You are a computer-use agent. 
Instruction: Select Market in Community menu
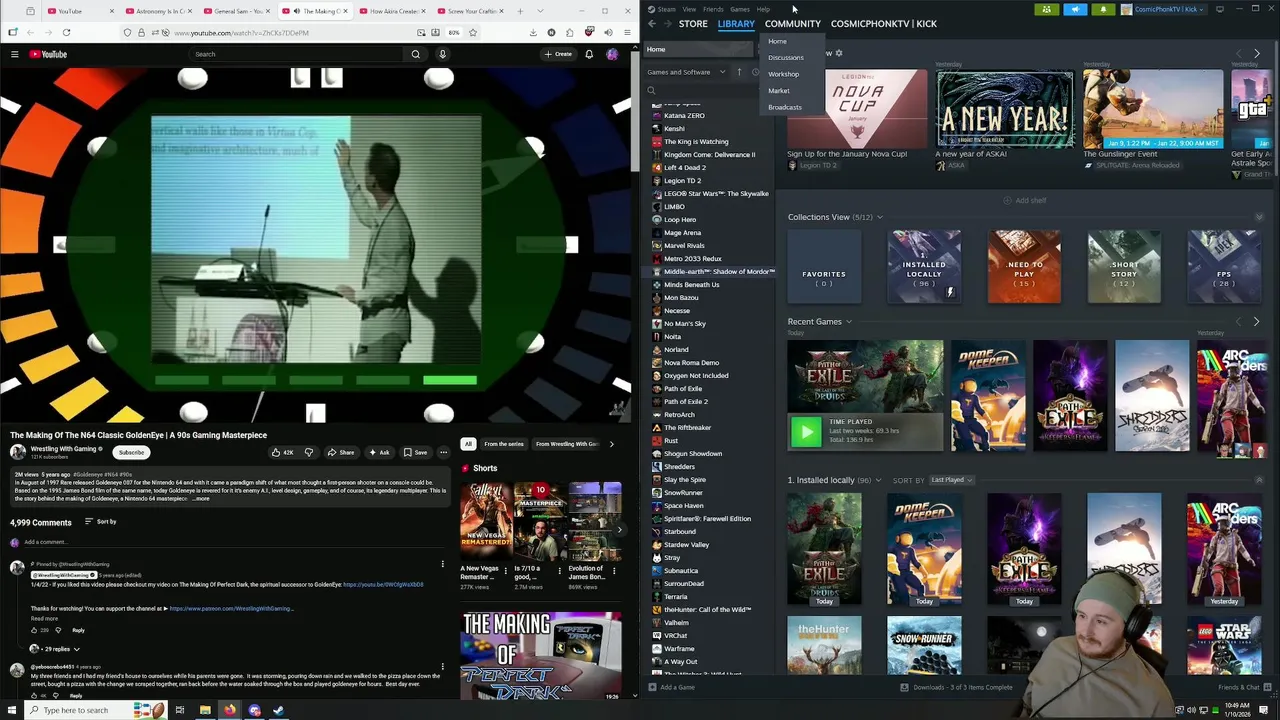(778, 91)
